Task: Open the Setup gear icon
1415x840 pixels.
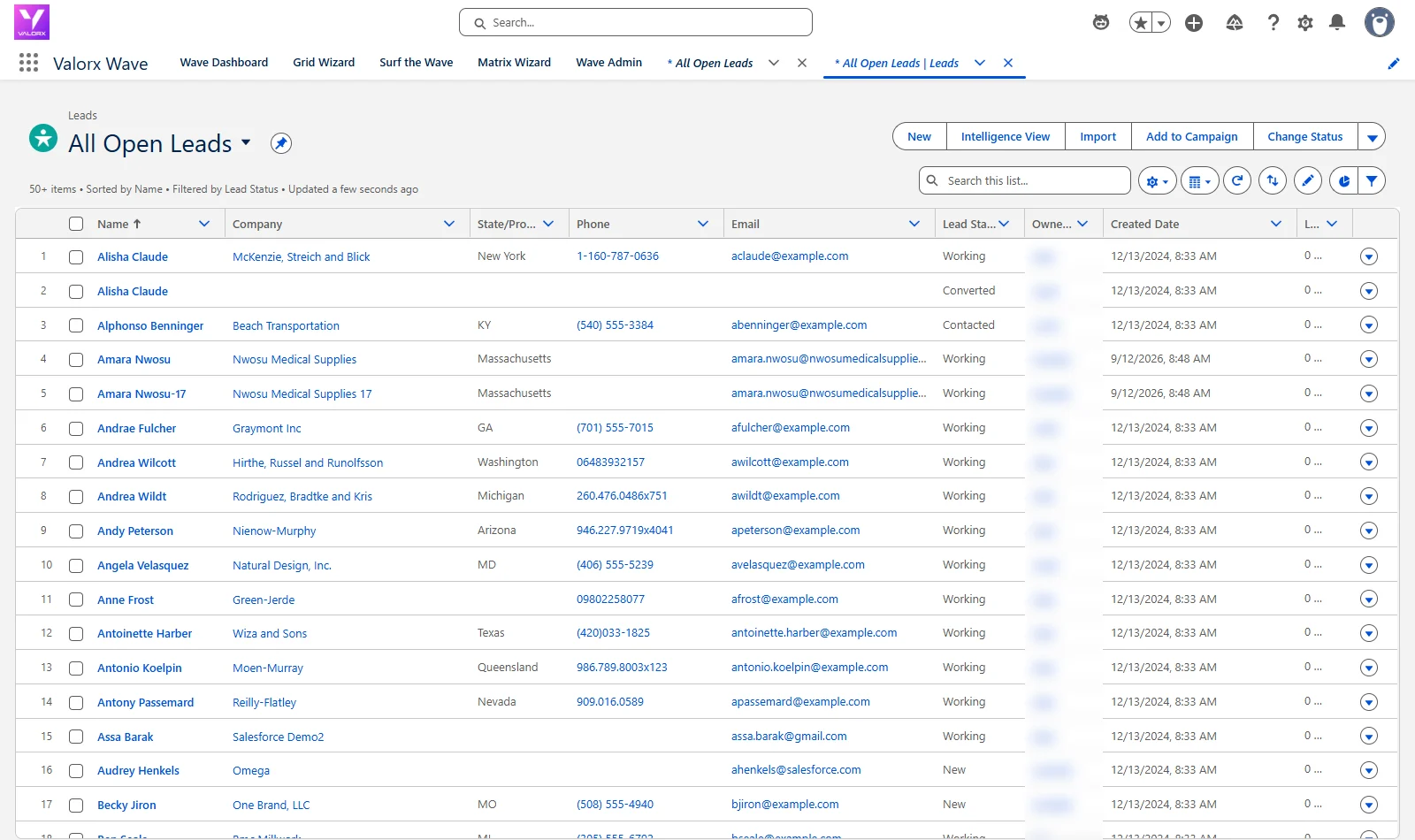Action: pos(1305,23)
